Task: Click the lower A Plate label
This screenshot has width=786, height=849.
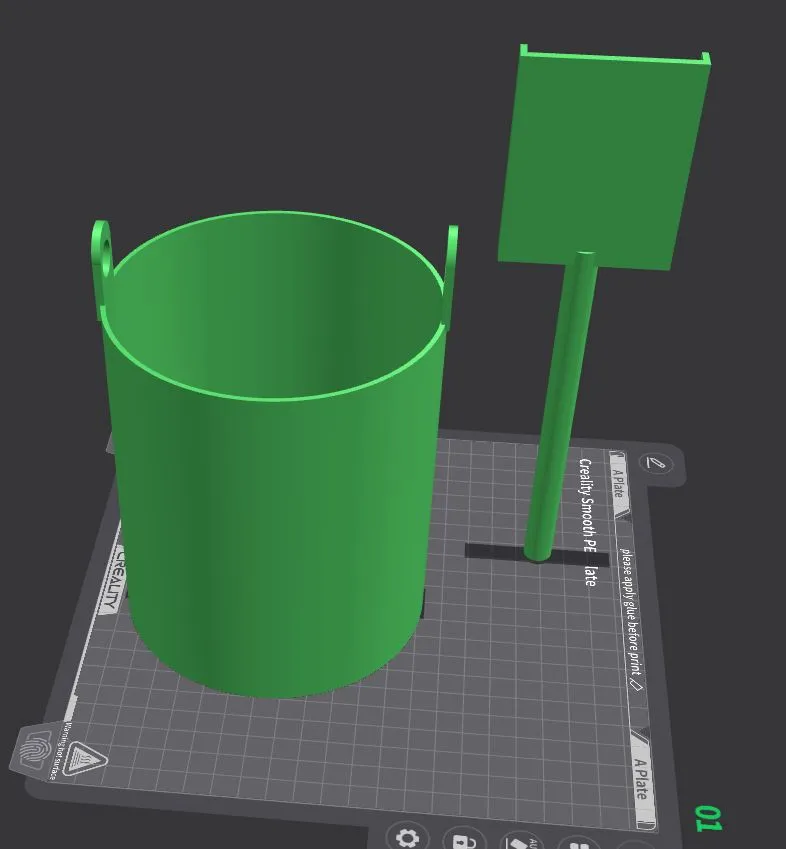Action: (x=640, y=779)
